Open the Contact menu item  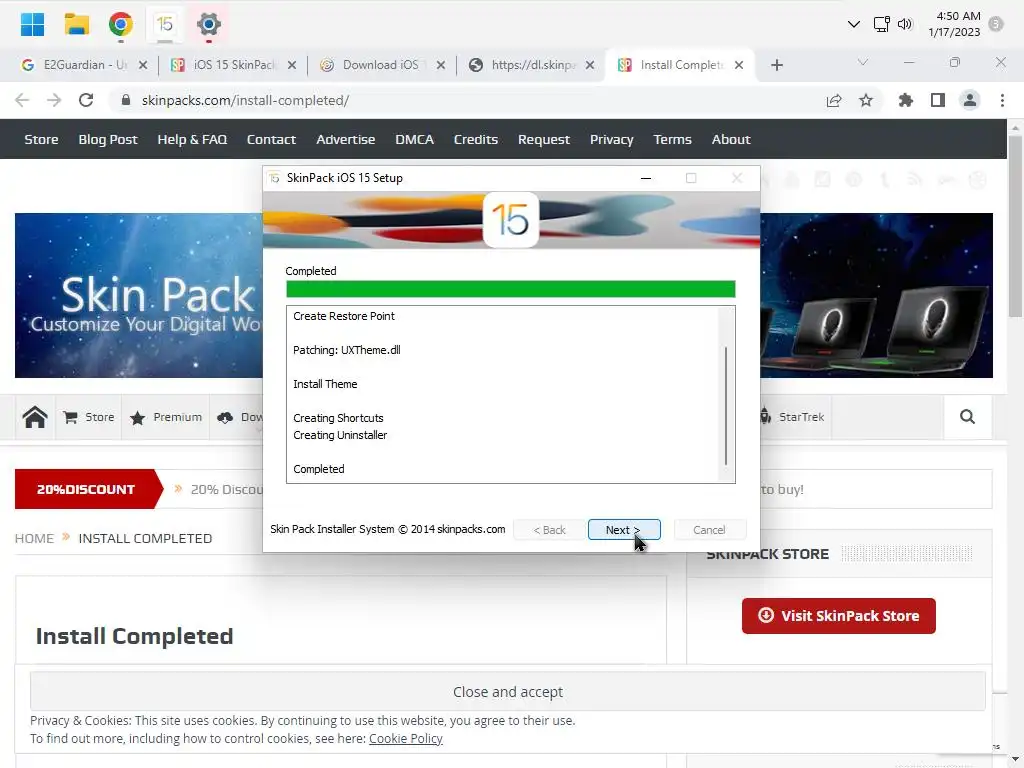click(x=271, y=140)
